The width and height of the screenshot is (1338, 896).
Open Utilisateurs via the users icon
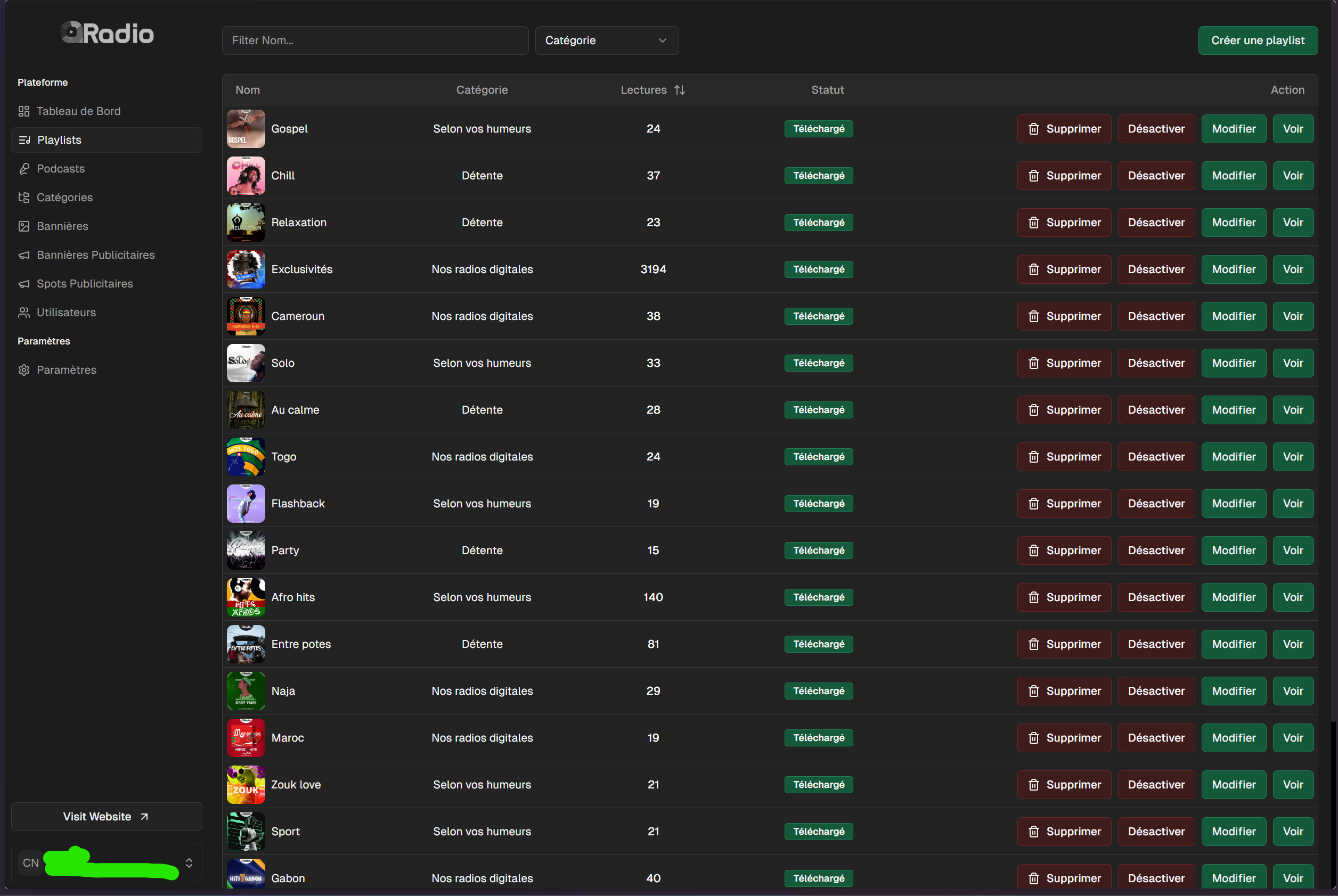[x=24, y=312]
